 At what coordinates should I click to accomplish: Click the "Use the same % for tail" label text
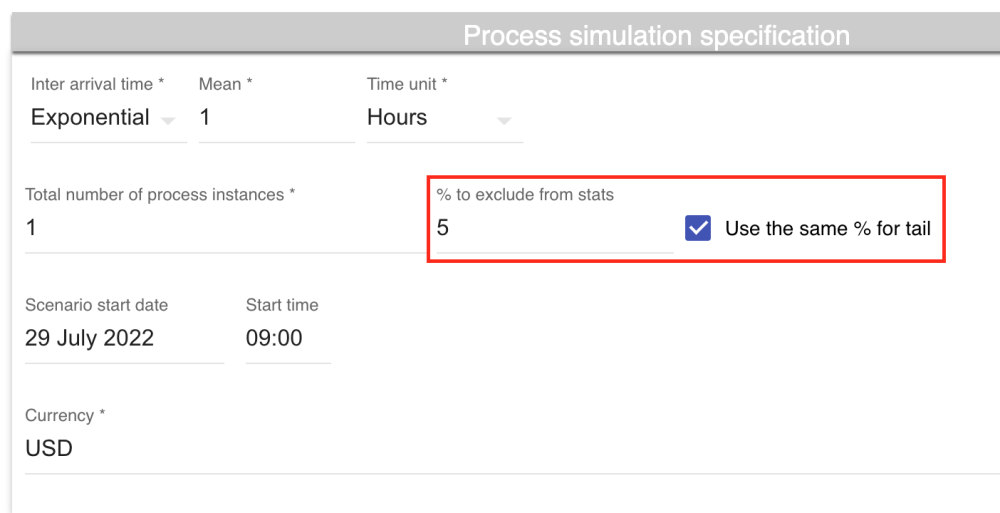coord(827,228)
